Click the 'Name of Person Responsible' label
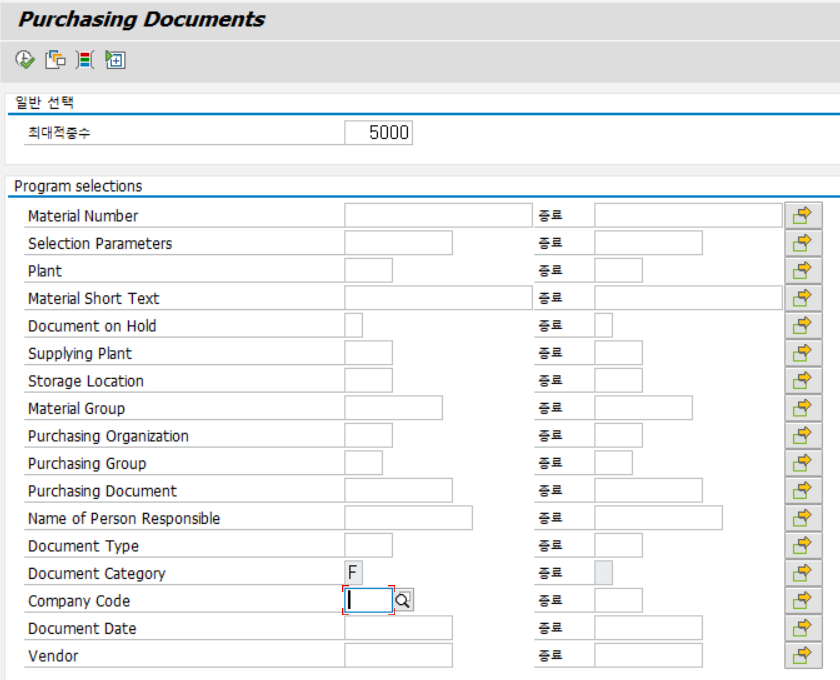840x680 pixels. [124, 519]
